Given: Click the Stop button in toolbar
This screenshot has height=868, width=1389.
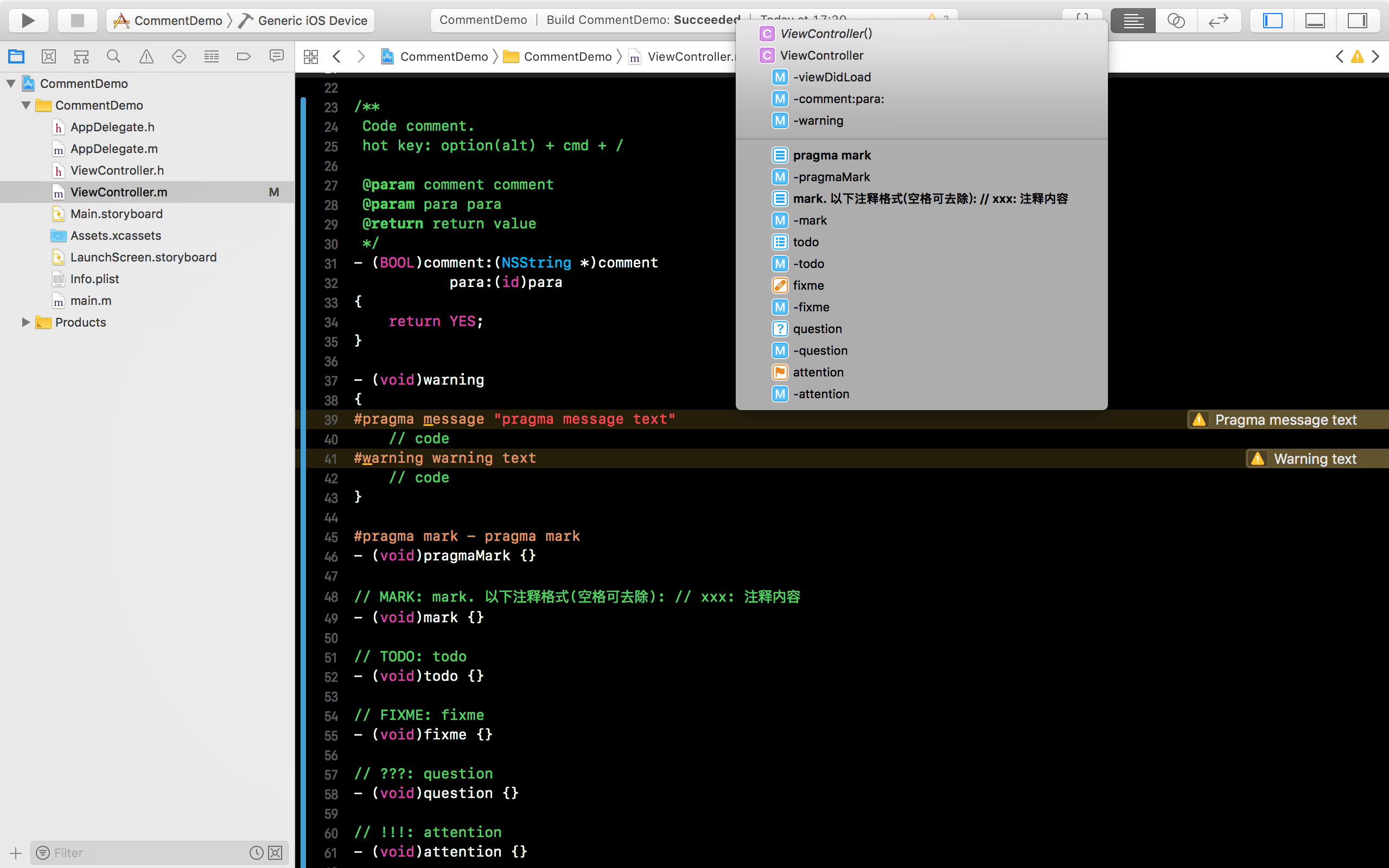Looking at the screenshot, I should pyautogui.click(x=77, y=21).
